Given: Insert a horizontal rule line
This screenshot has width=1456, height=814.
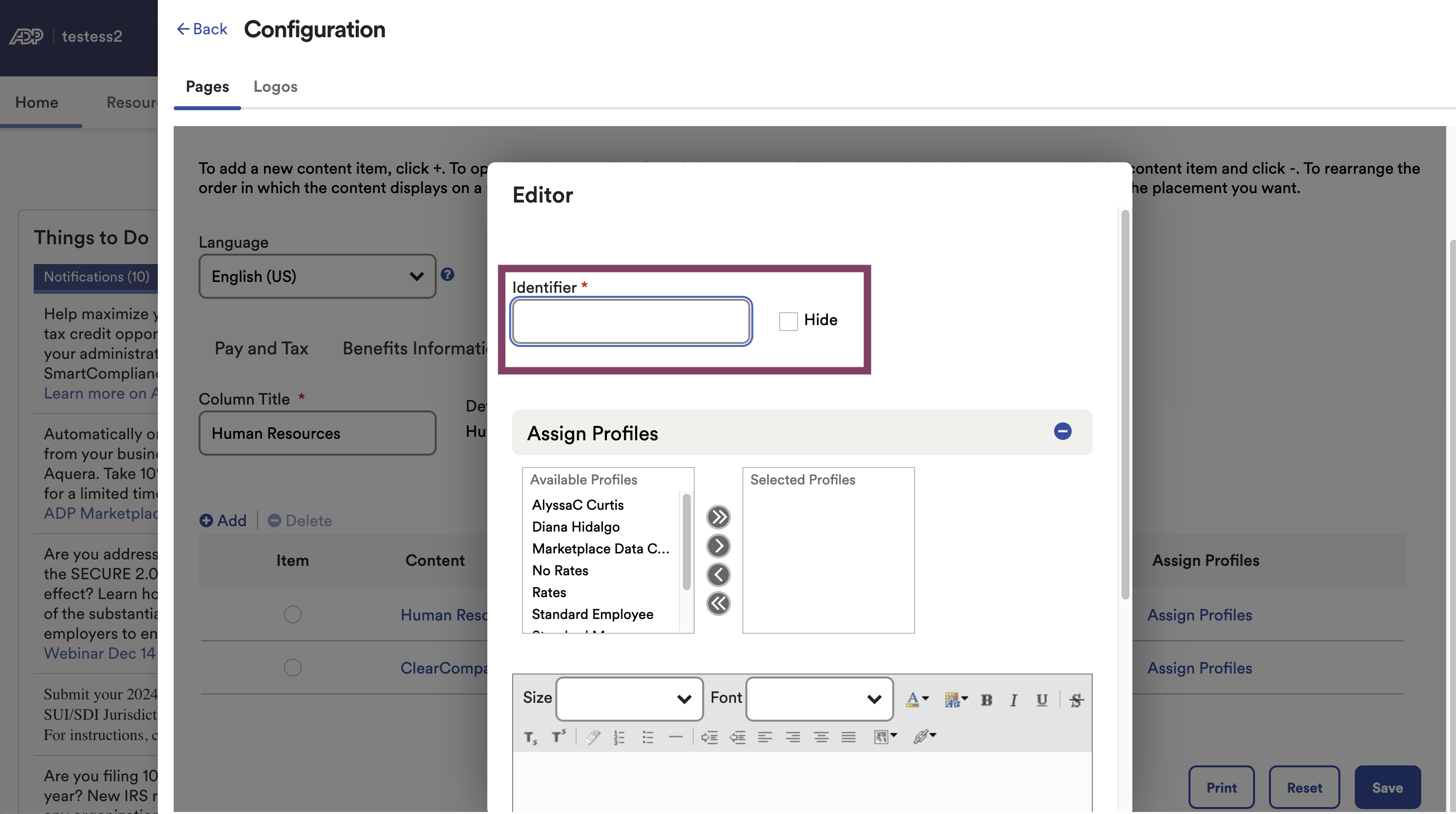Looking at the screenshot, I should coord(675,737).
